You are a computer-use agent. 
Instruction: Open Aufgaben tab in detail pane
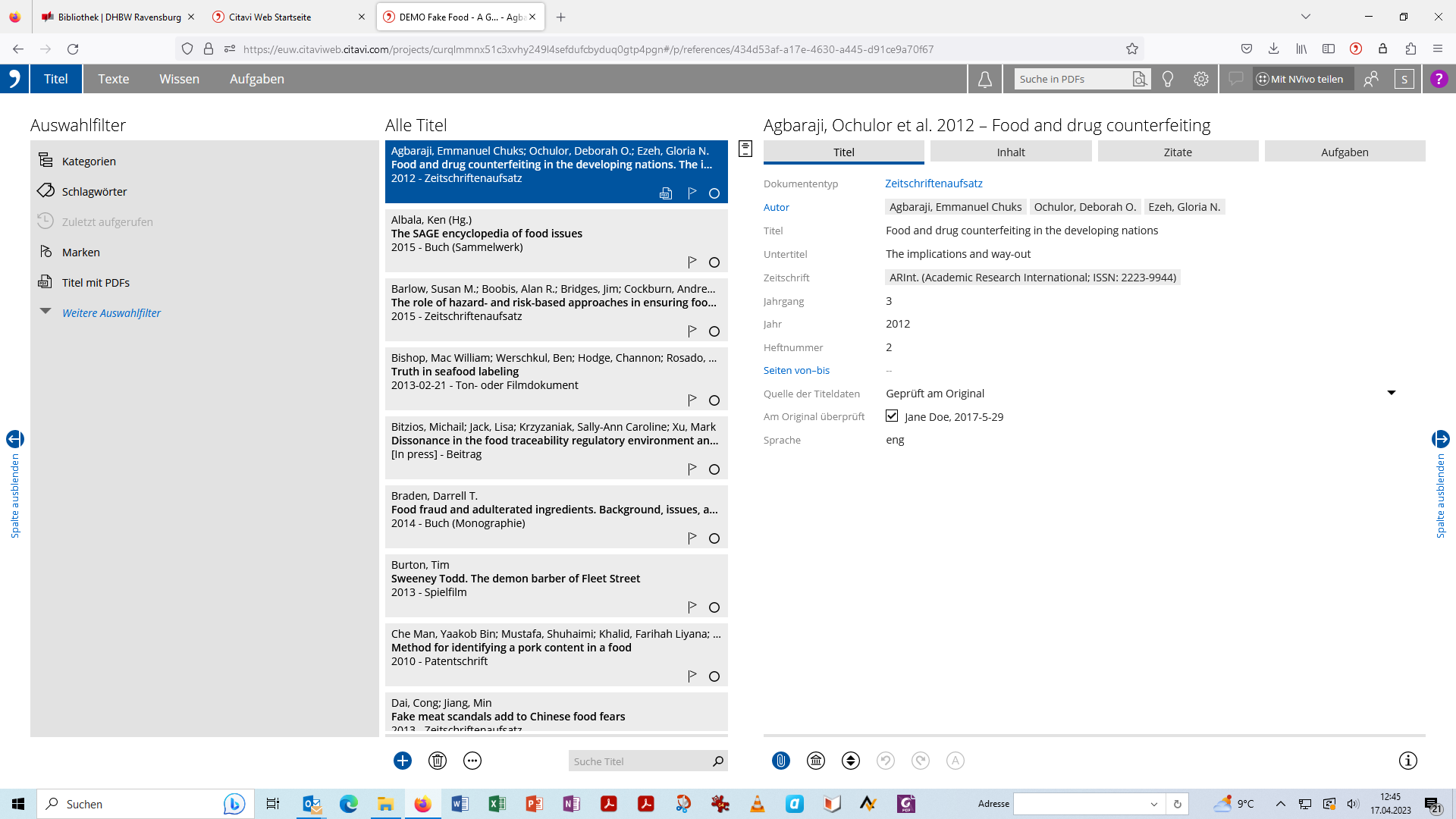point(1345,152)
